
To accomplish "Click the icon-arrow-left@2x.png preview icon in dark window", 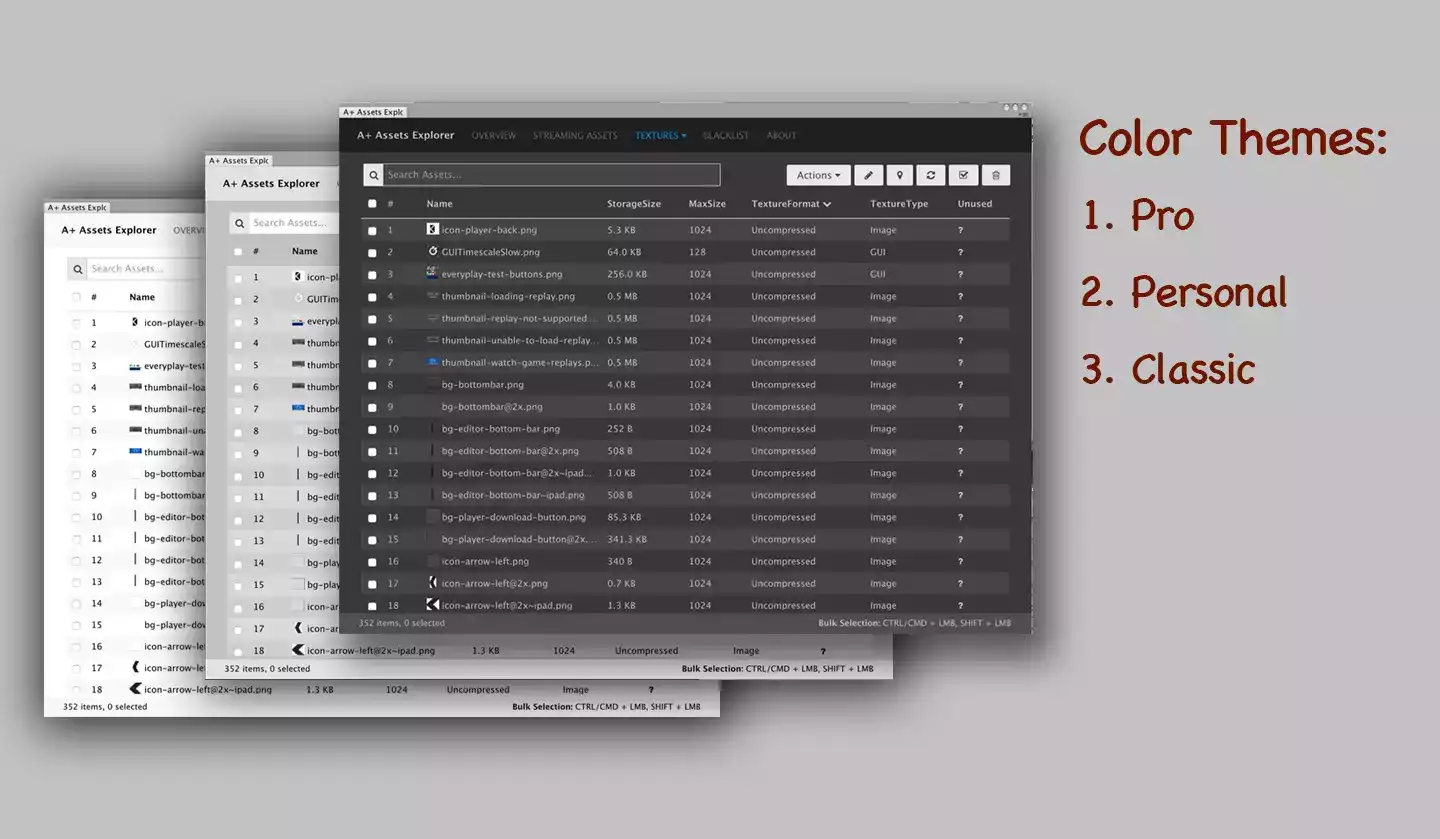I will click(x=433, y=583).
